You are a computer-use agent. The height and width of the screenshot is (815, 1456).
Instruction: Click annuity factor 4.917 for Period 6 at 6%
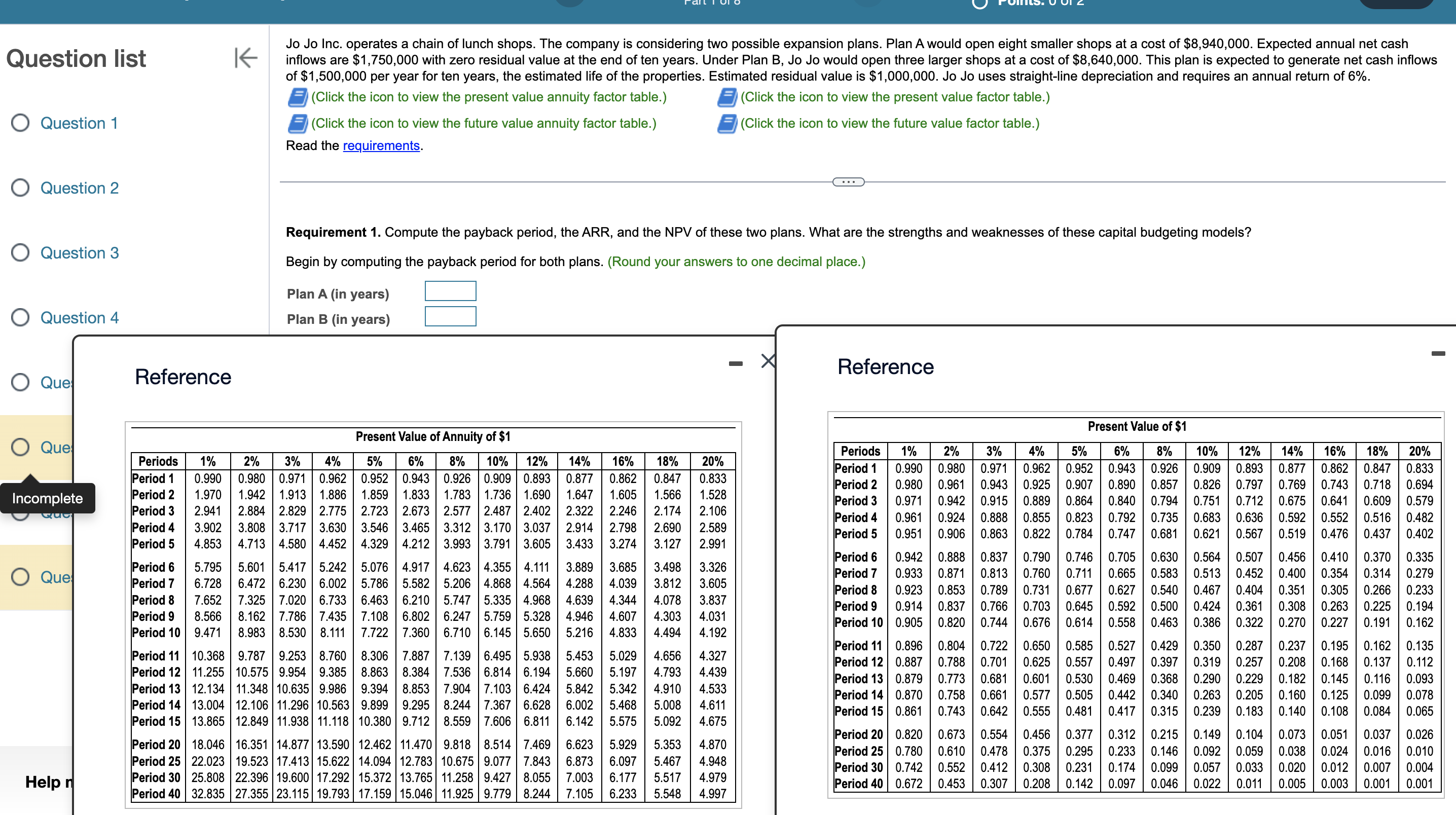(416, 567)
